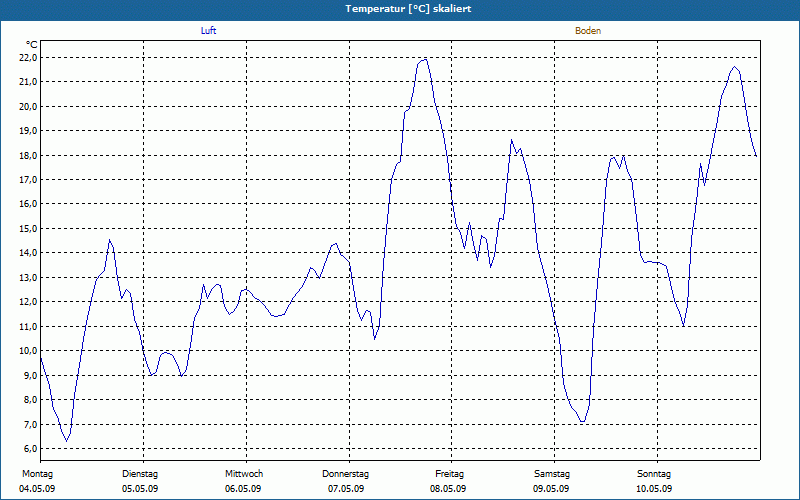Click the chart title Temperatur [°C] skaliert
This screenshot has width=800, height=500.
point(408,9)
